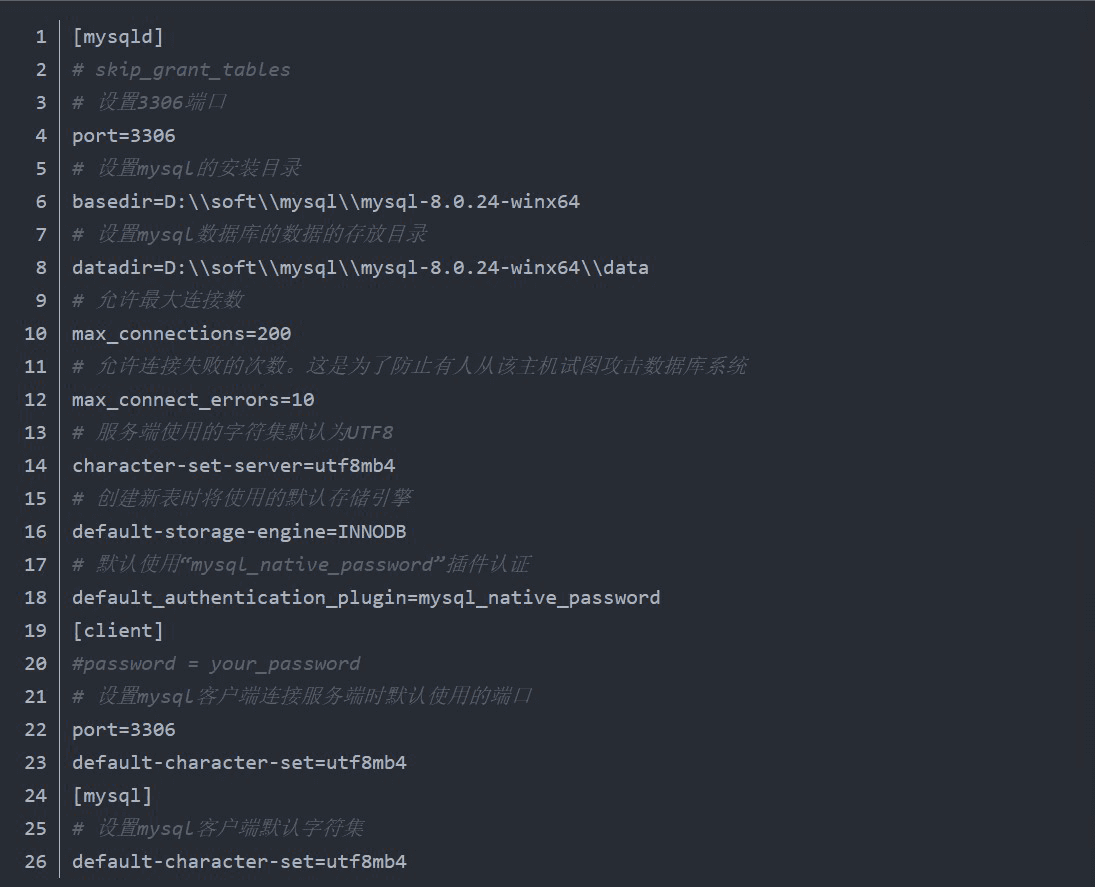The height and width of the screenshot is (887, 1095).
Task: Click the #password = your_password comment
Action: click(216, 664)
